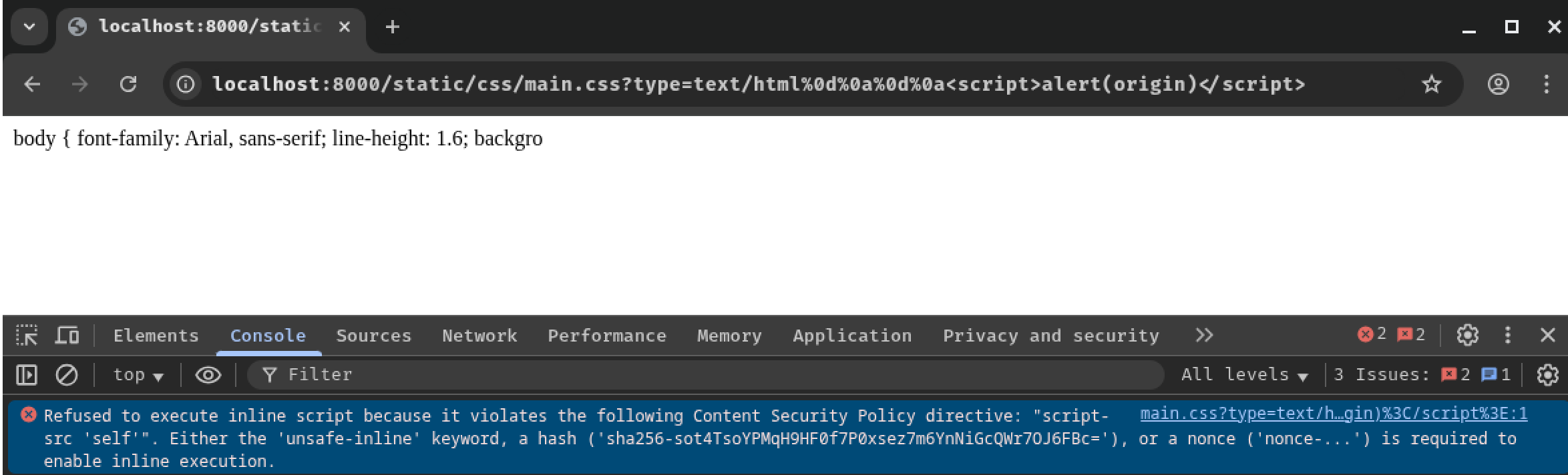The height and width of the screenshot is (475, 1568).
Task: Open the All levels log dropdown
Action: pyautogui.click(x=1244, y=375)
